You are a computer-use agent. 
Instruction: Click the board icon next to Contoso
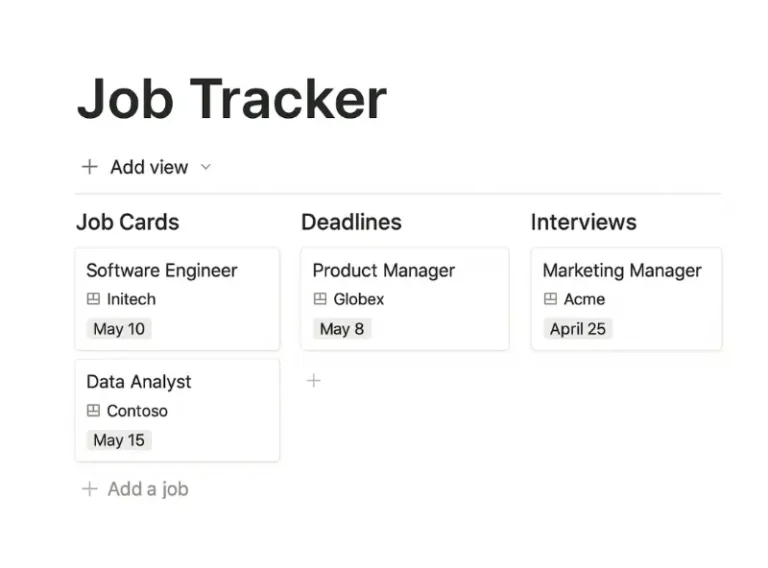93,410
